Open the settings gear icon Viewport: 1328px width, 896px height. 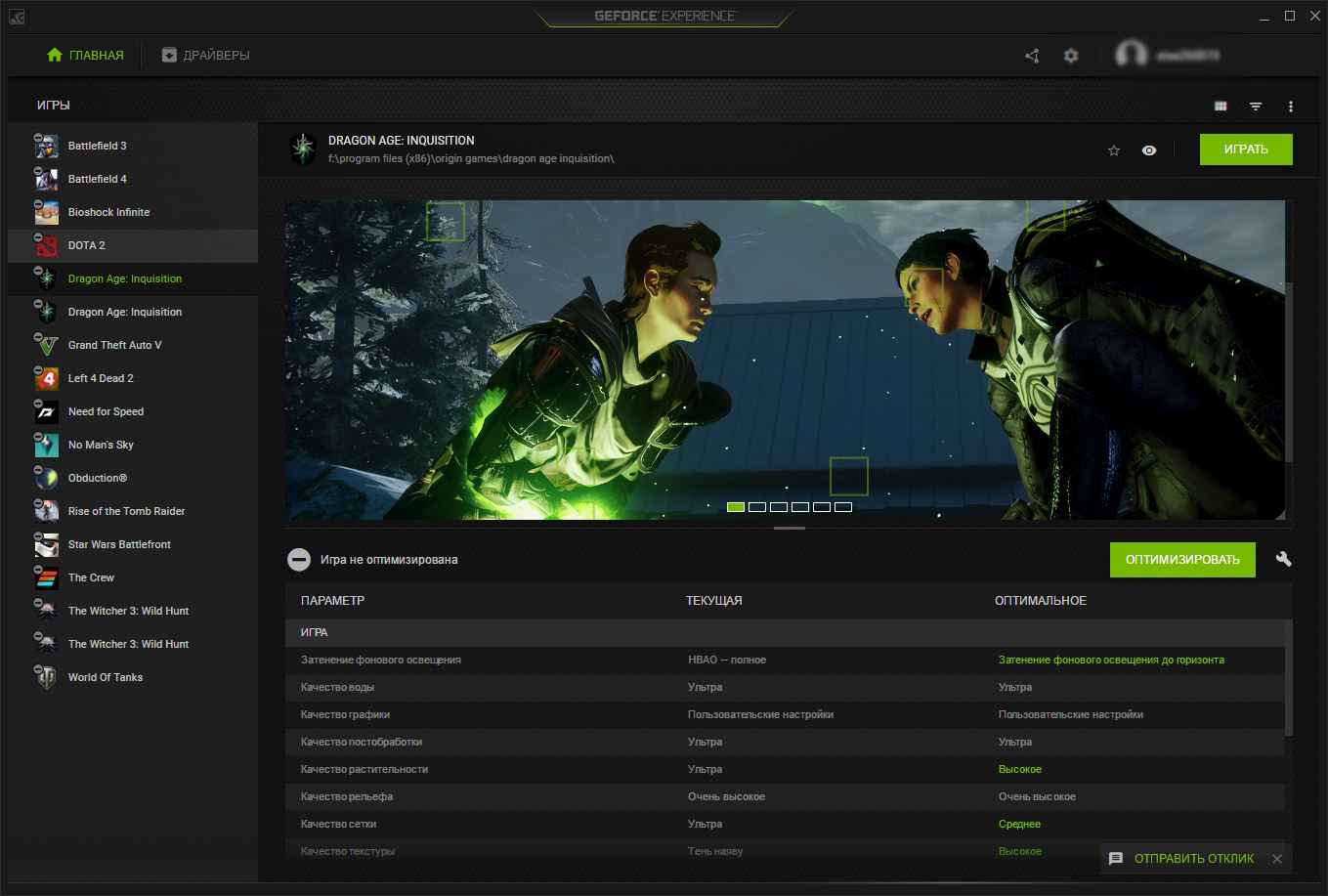click(x=1071, y=56)
